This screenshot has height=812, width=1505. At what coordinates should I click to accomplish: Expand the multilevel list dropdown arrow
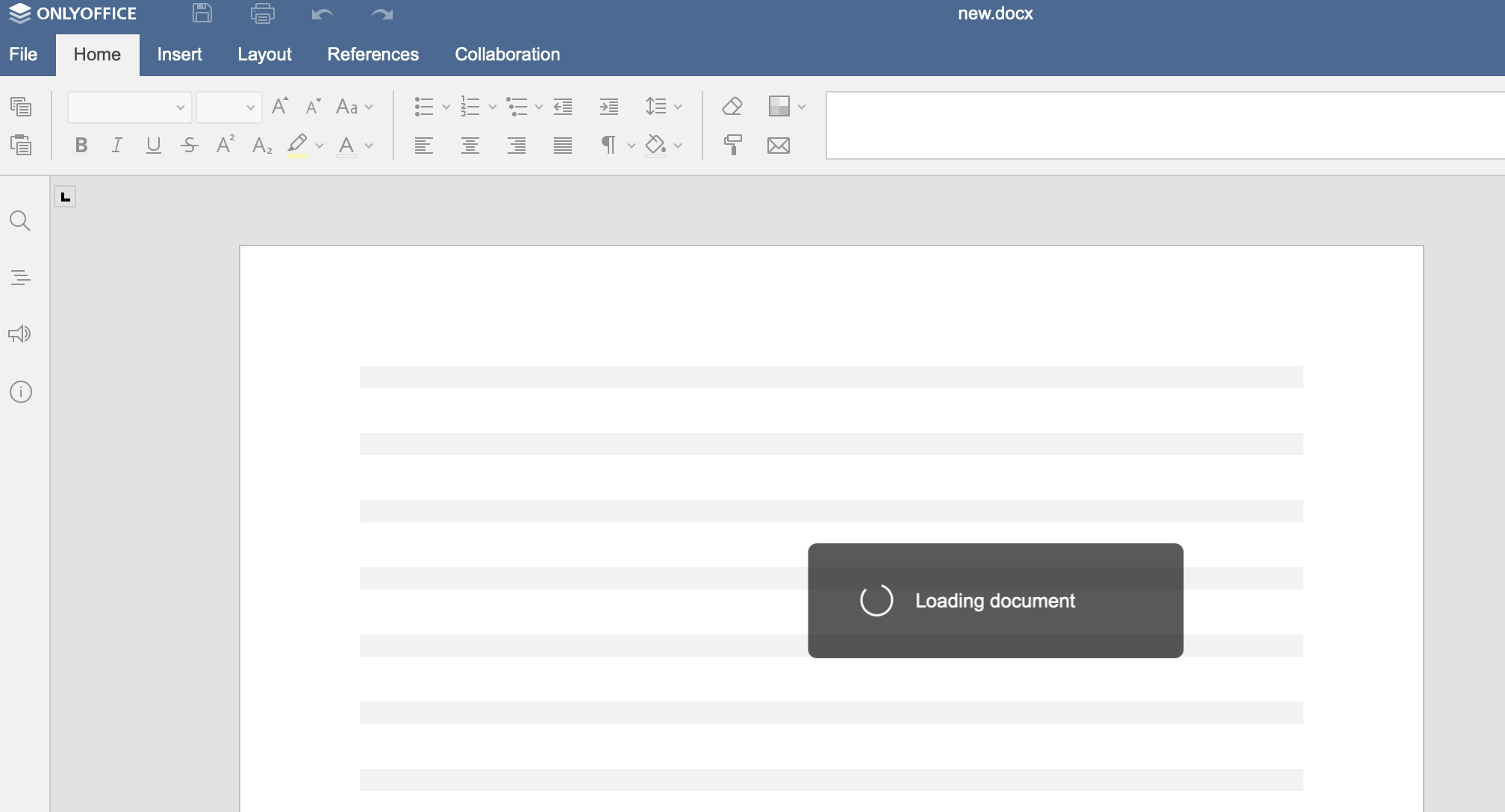539,107
